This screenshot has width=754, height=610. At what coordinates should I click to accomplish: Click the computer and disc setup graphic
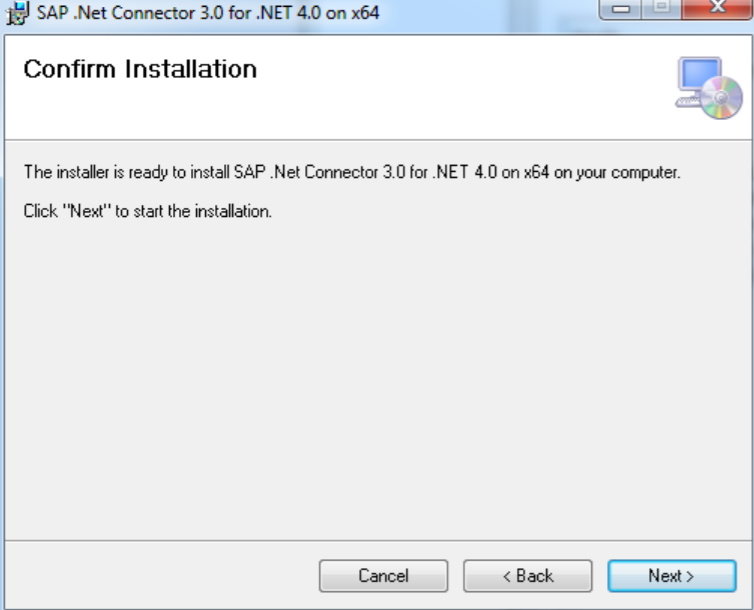coord(710,88)
